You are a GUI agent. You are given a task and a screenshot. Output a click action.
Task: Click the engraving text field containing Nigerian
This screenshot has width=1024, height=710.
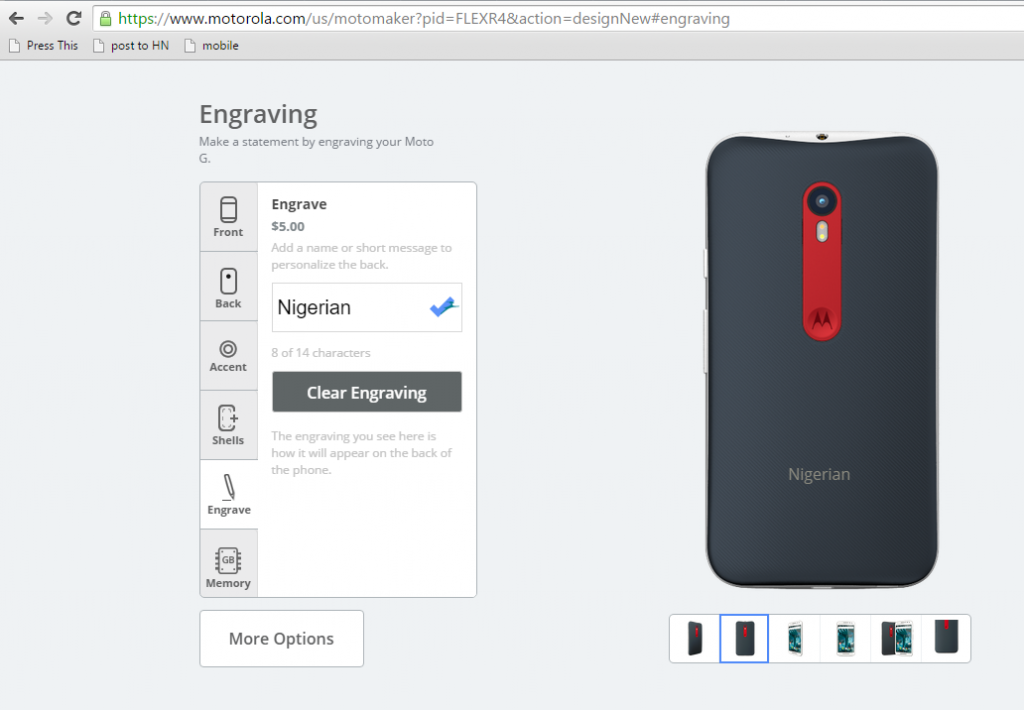366,307
